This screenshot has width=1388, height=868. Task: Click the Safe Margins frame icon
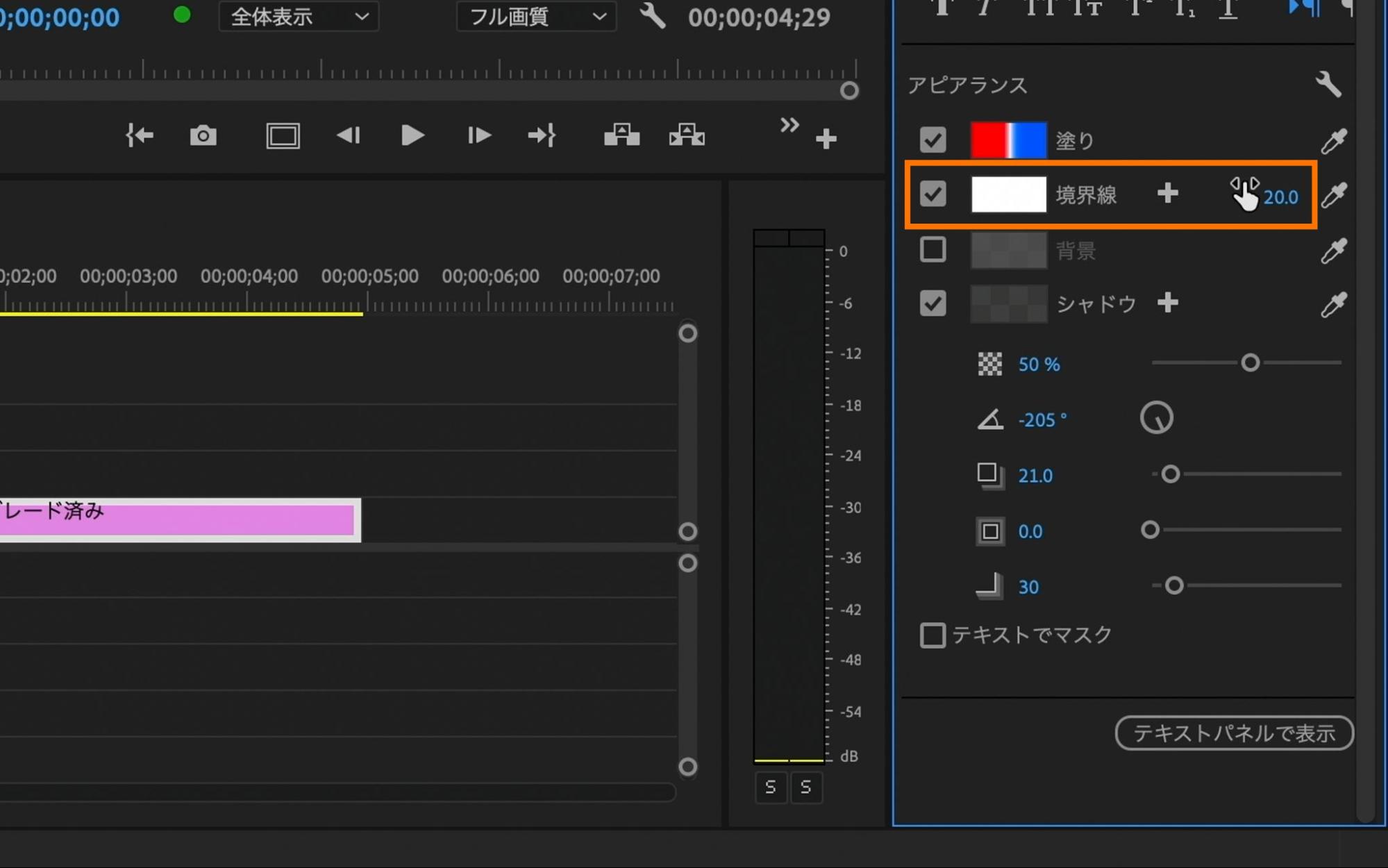(x=283, y=136)
